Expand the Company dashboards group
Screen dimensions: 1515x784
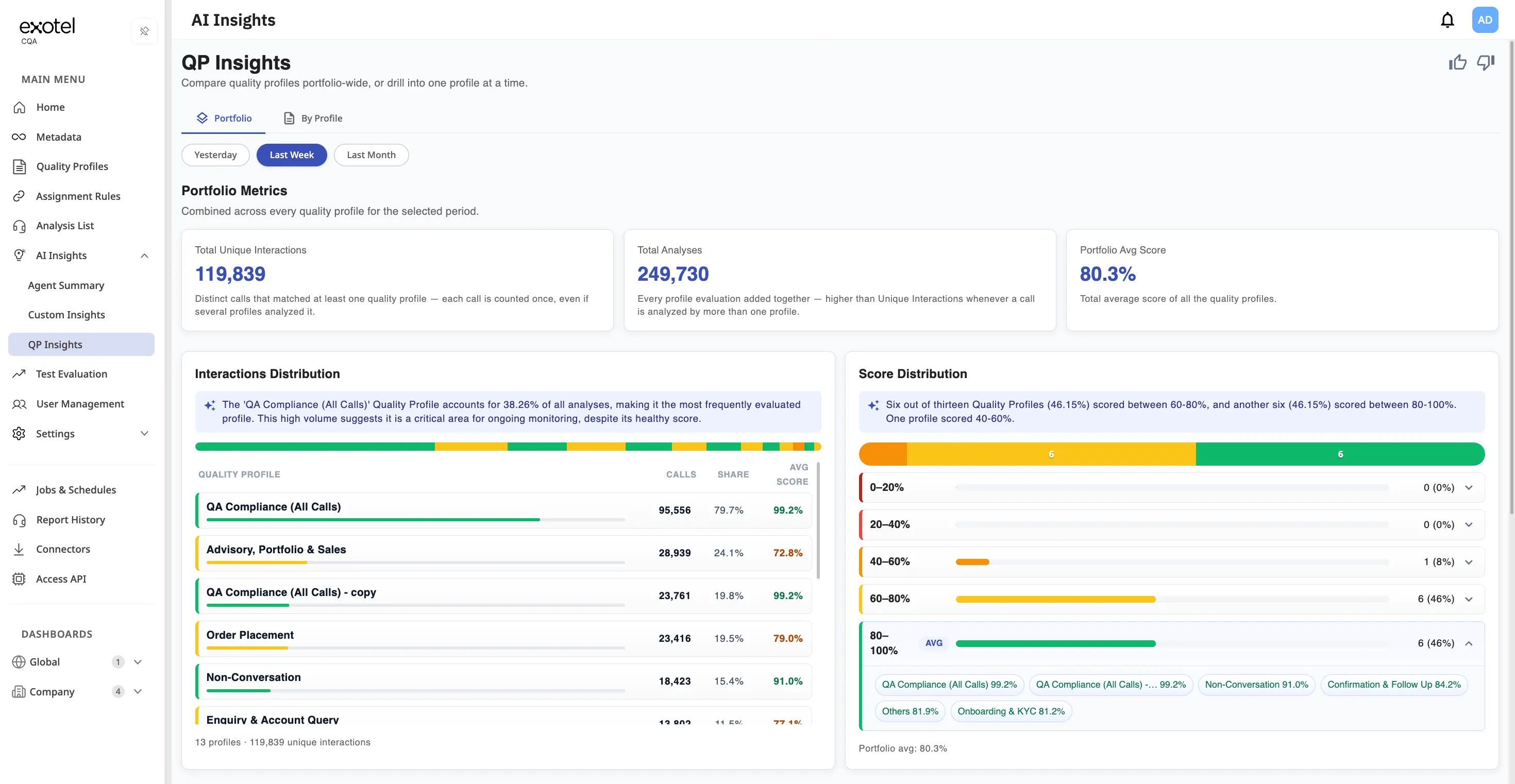click(x=138, y=692)
